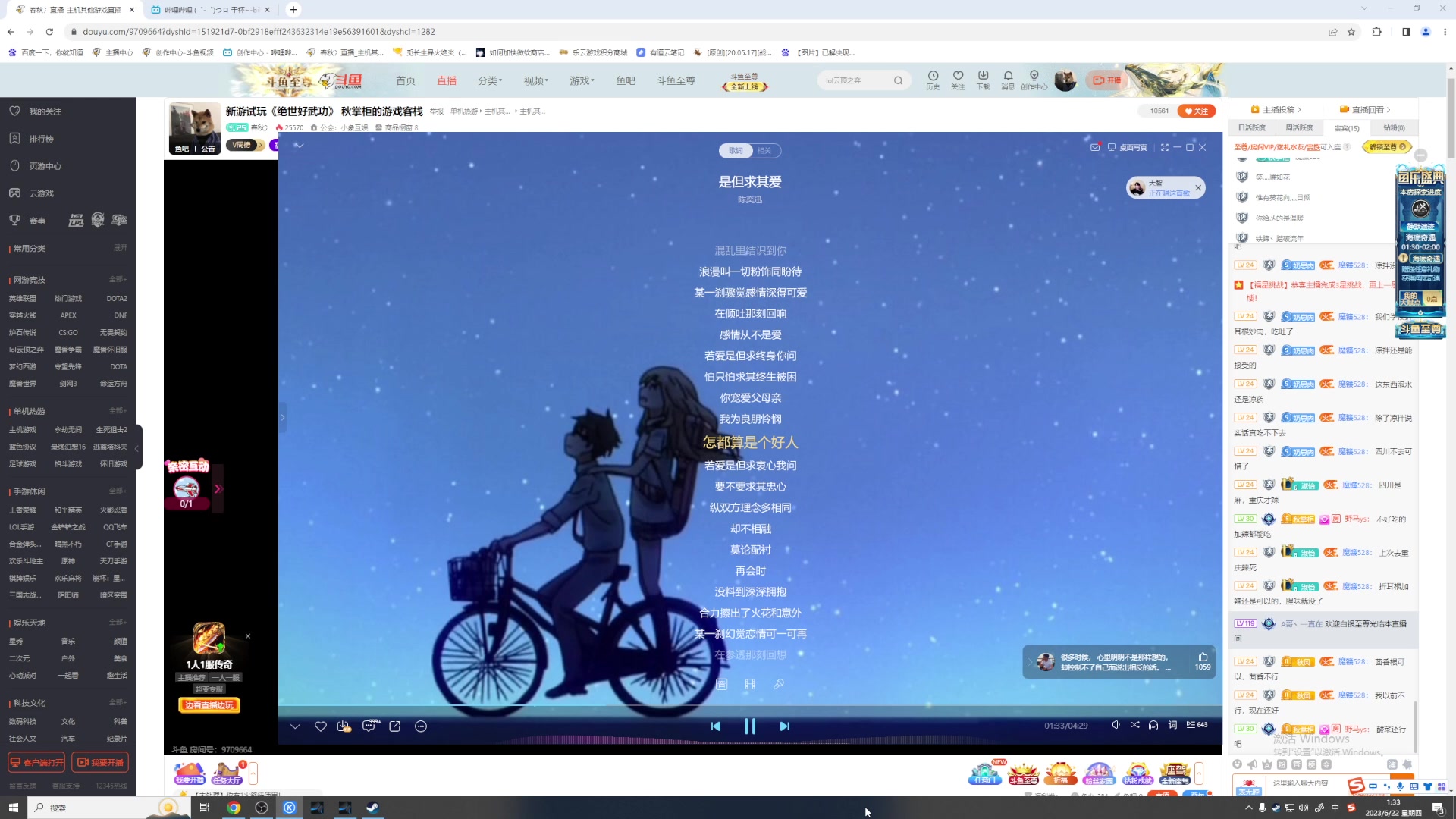The width and height of the screenshot is (1456, 819).
Task: Toggle desktop lyrics (词) button
Action: pyautogui.click(x=1172, y=725)
